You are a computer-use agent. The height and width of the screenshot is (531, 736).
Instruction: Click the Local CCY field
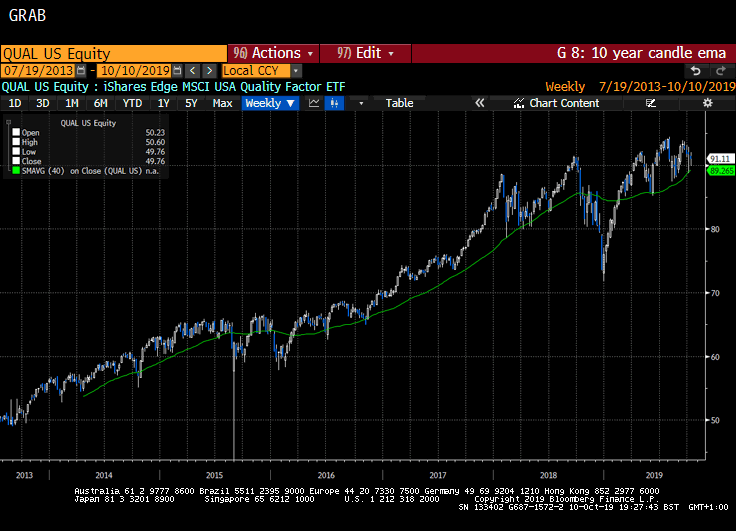click(x=256, y=71)
